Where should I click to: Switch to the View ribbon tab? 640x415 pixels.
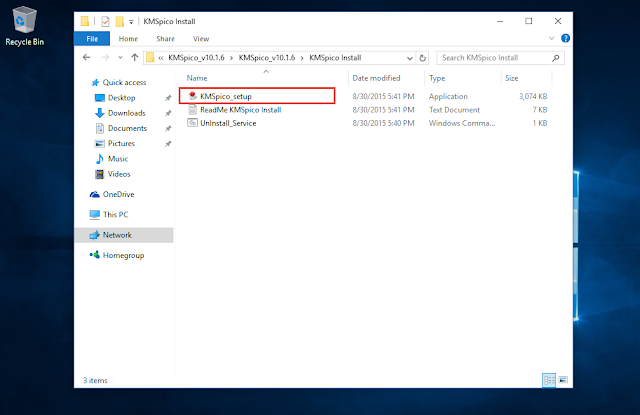coord(201,39)
